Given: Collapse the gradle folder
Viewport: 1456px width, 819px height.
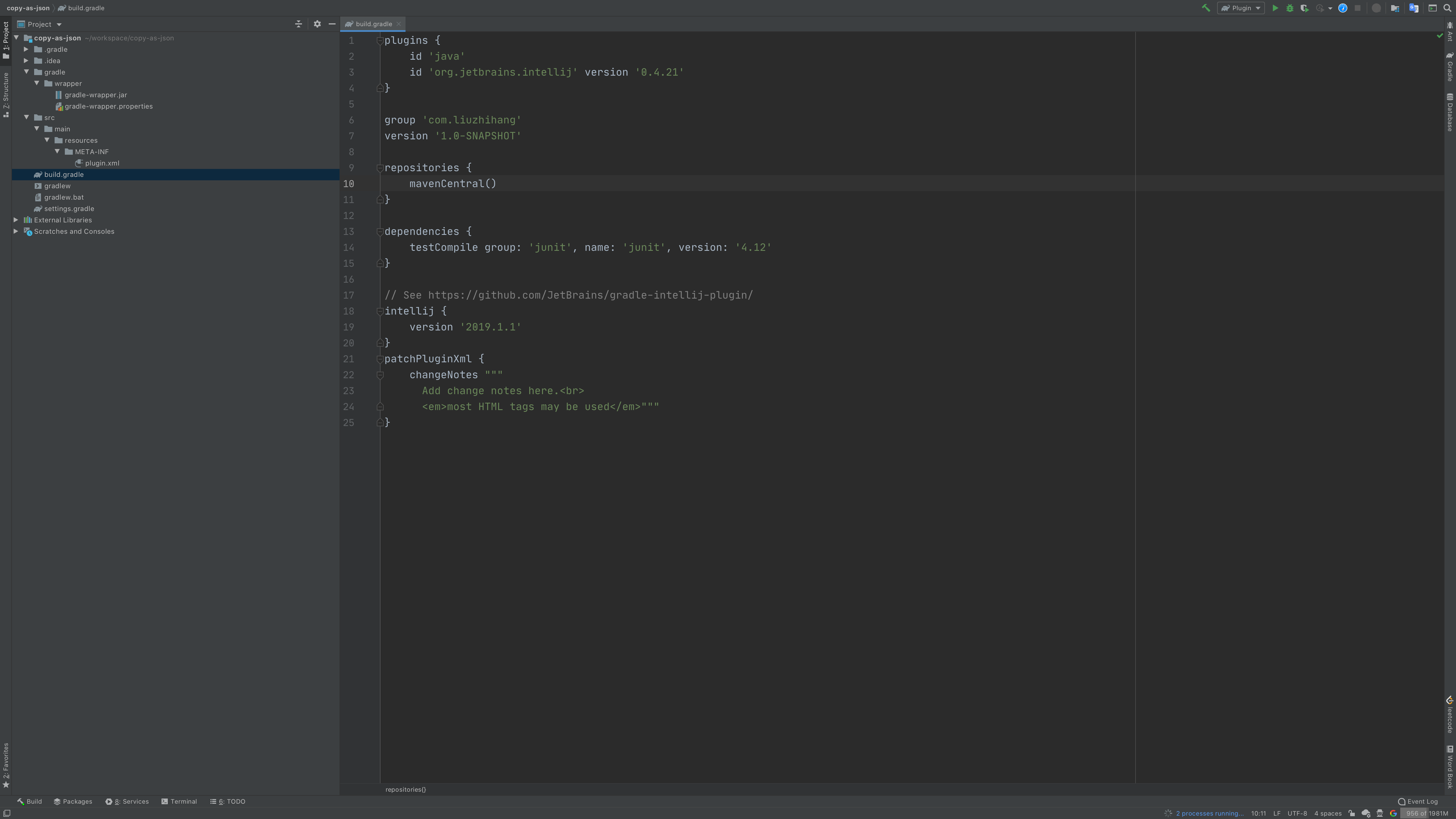Looking at the screenshot, I should click(x=26, y=72).
